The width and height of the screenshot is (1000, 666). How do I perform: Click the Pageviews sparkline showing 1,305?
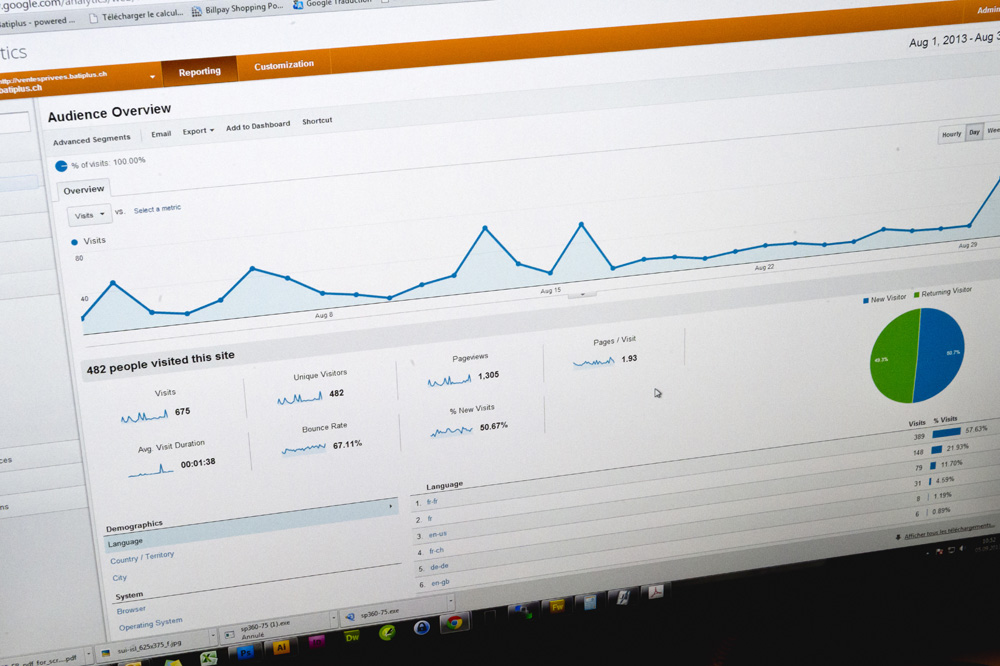click(x=449, y=381)
